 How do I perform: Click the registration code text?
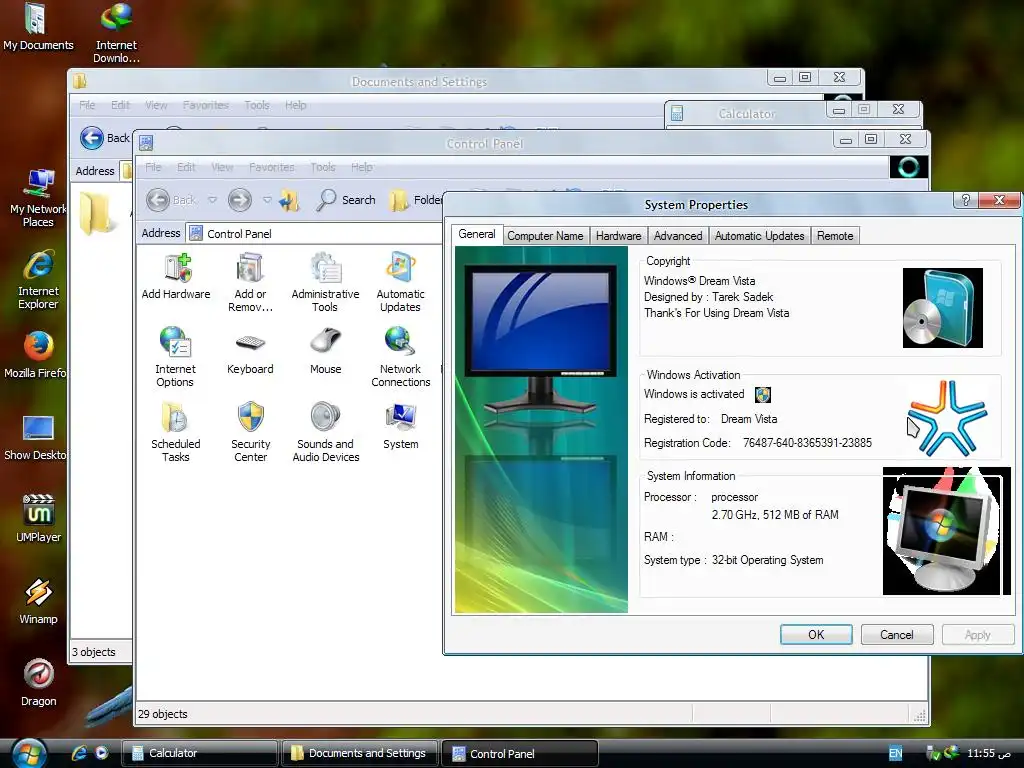807,443
